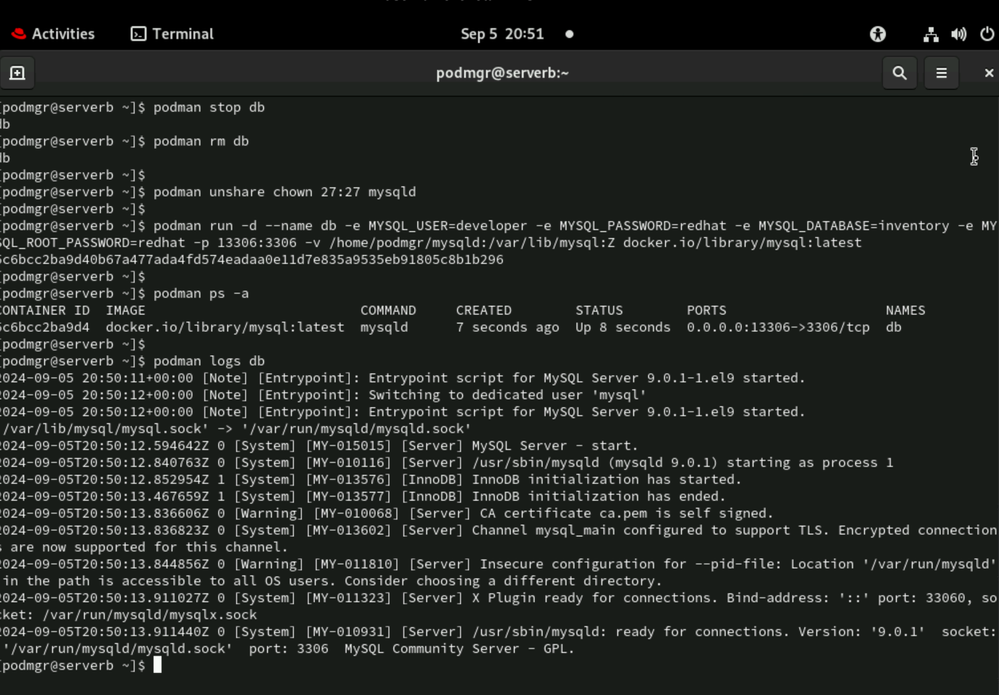Screen dimensions: 999x695
Task: Open the accessibility menu in top bar
Action: click(878, 34)
